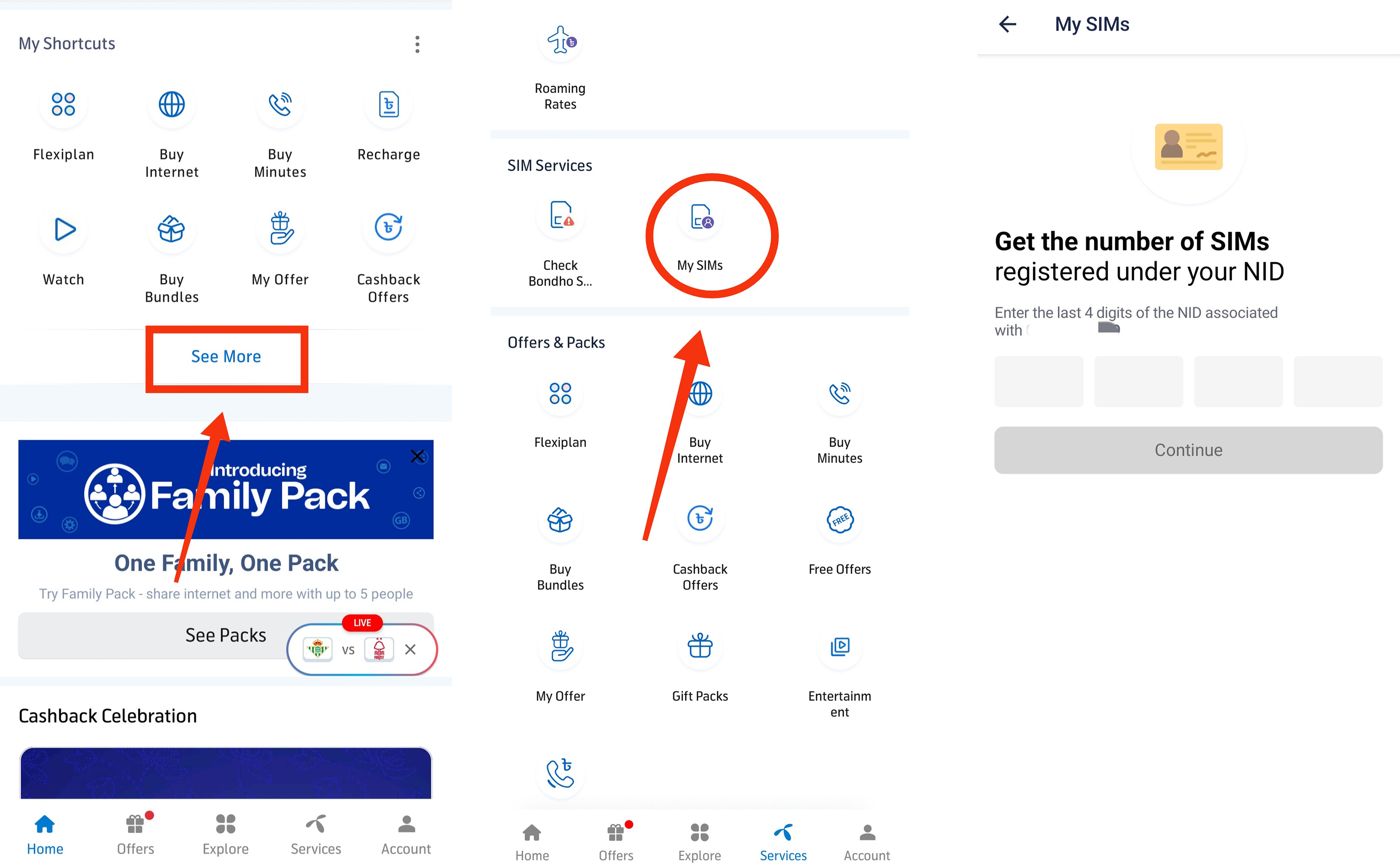Go back from My SIMs screen
Viewport: 1400px width, 864px height.
pos(1007,24)
